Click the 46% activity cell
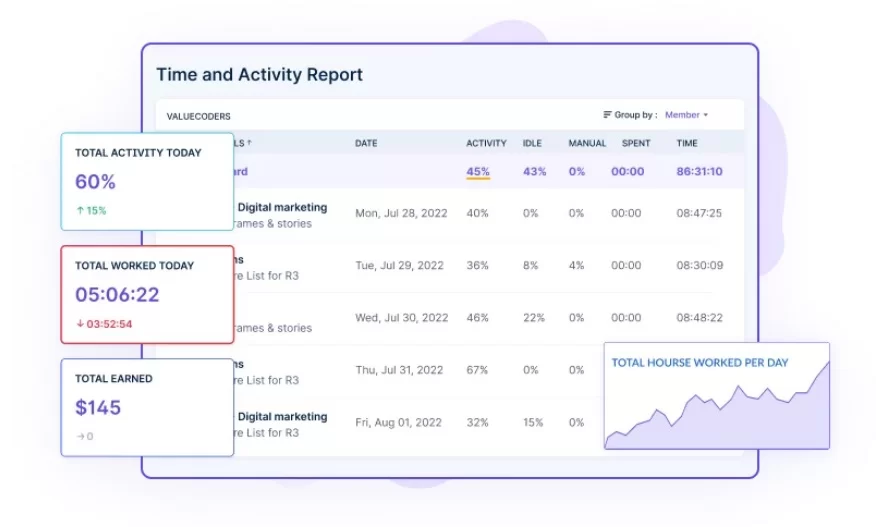The width and height of the screenshot is (876, 527). pos(477,317)
